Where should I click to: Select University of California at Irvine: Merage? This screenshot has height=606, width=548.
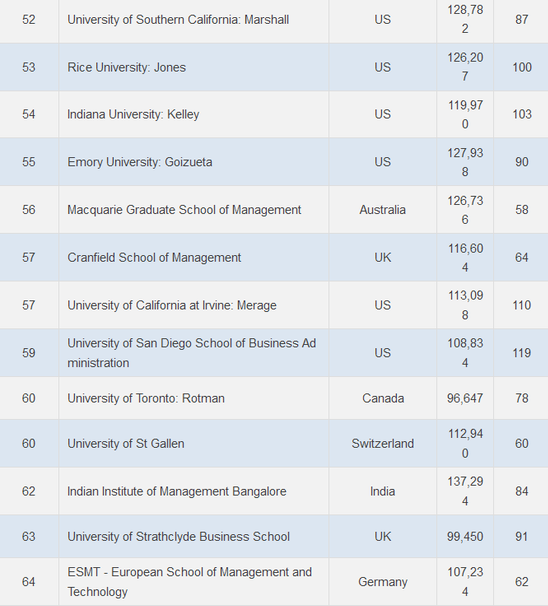click(172, 305)
